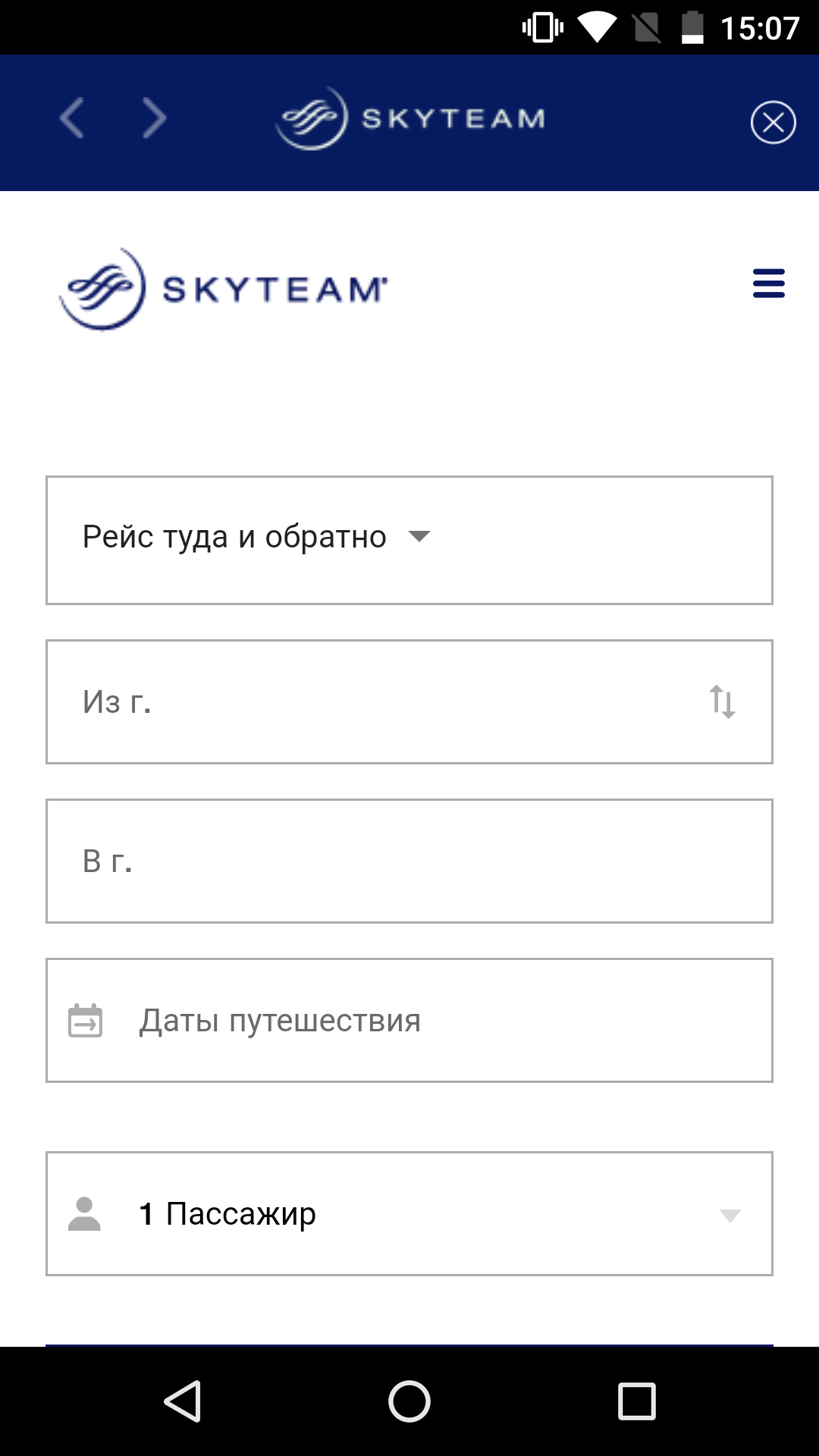Expand passenger count arrow
Screen dimensions: 819x1456
pos(730,1215)
